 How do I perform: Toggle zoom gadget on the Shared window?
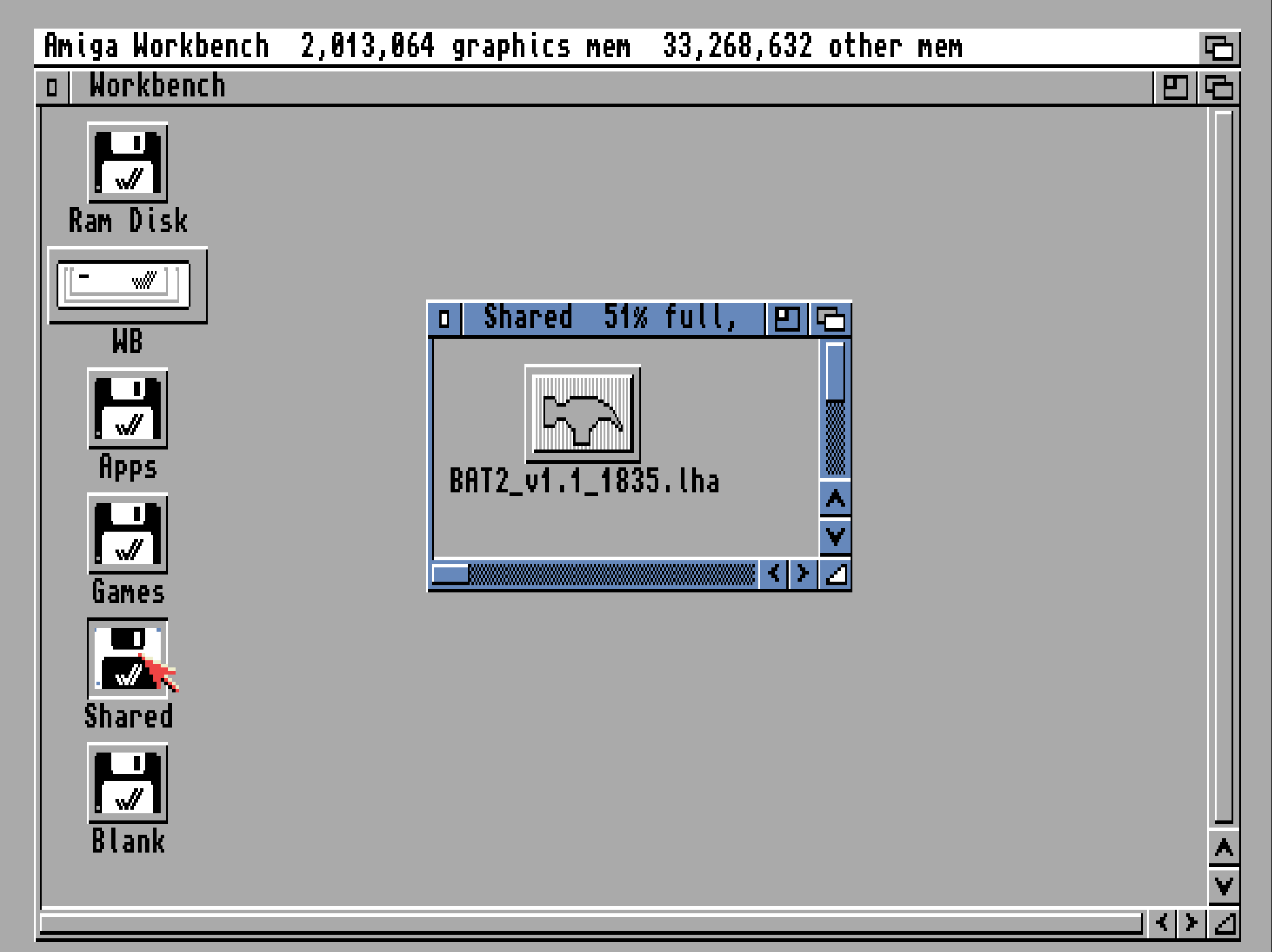[x=786, y=320]
